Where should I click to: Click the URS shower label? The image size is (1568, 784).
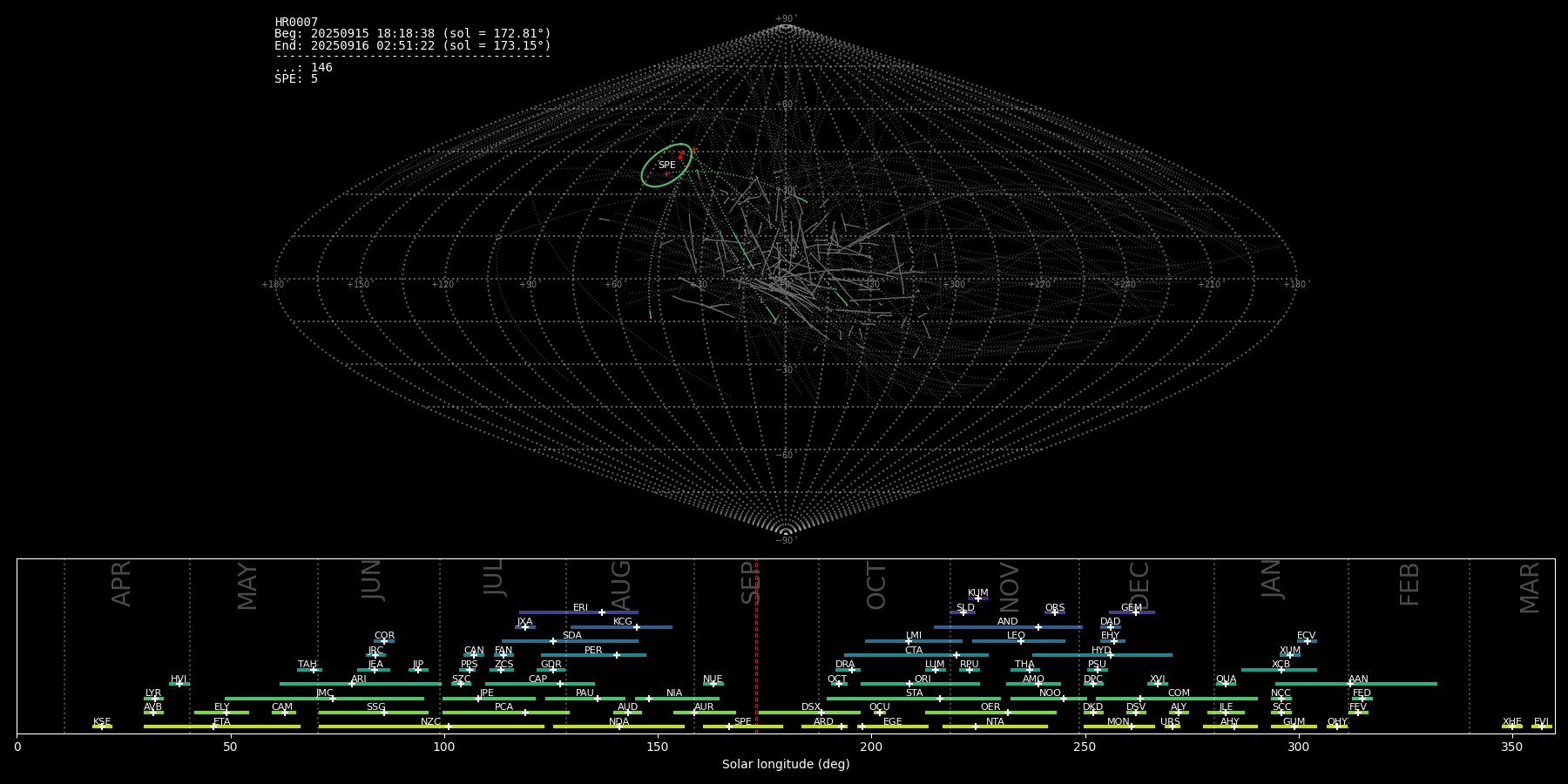pos(1170,722)
